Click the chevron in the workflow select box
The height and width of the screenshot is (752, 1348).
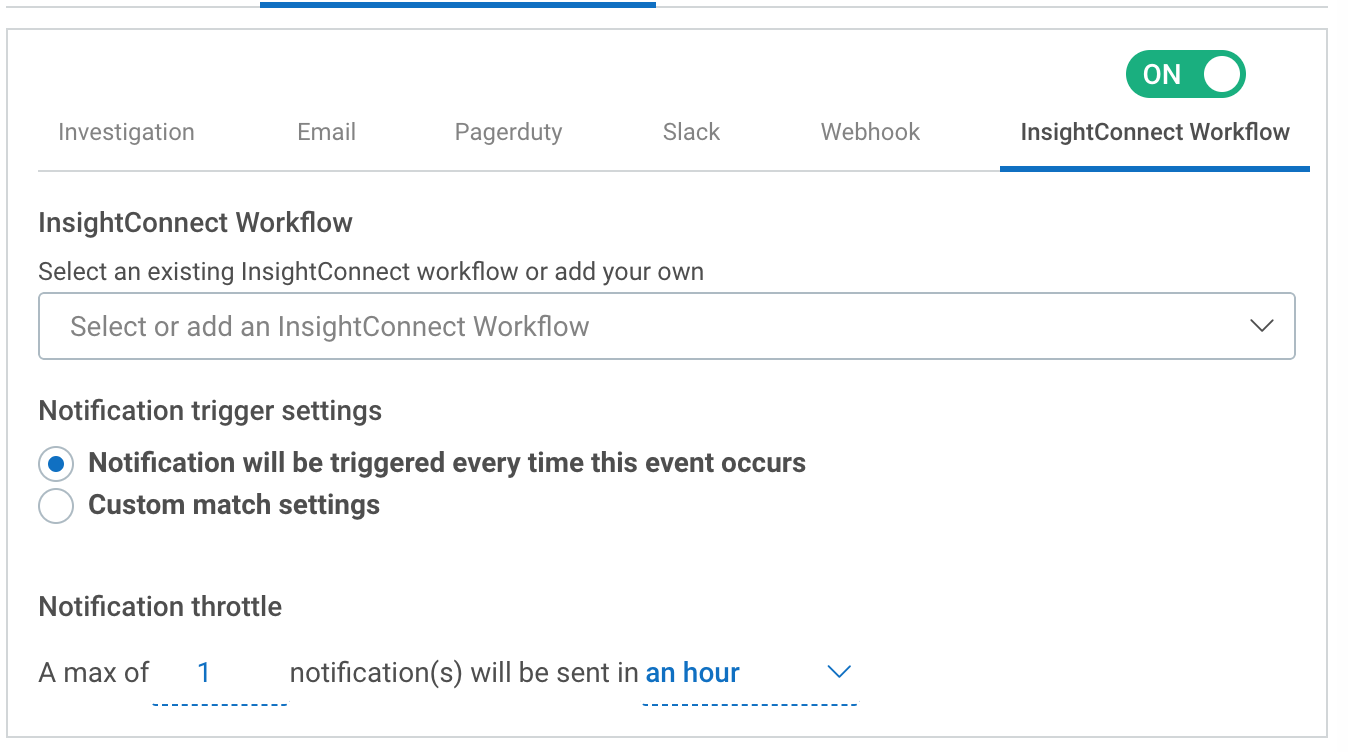pyautogui.click(x=1261, y=326)
